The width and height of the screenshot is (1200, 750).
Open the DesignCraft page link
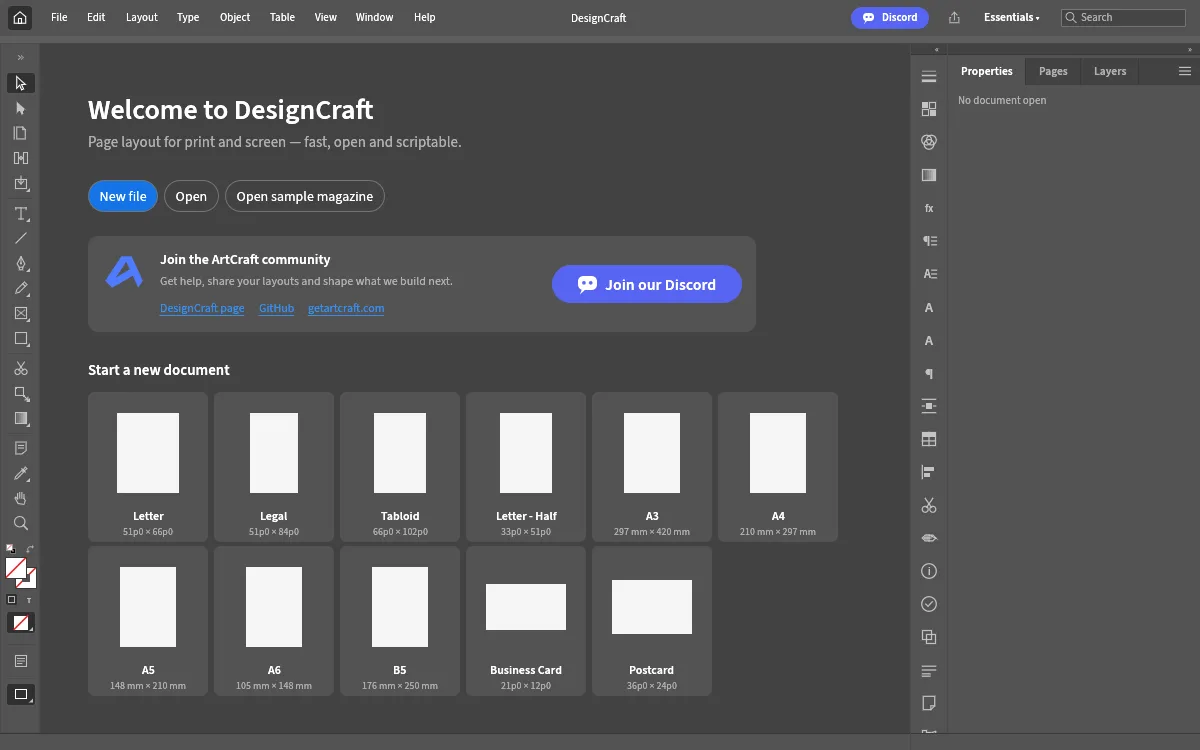click(x=202, y=308)
